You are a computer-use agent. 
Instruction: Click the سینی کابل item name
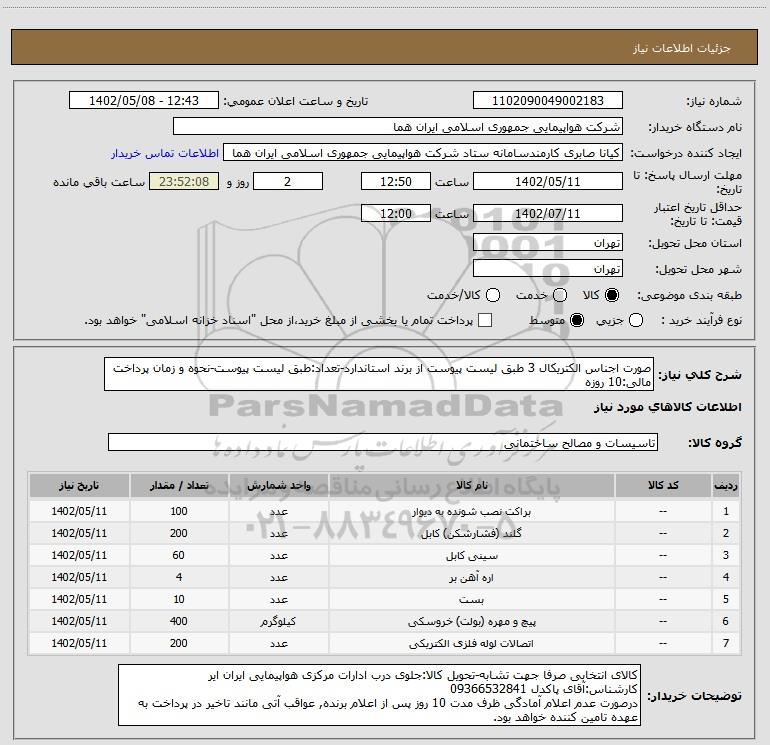[471, 556]
